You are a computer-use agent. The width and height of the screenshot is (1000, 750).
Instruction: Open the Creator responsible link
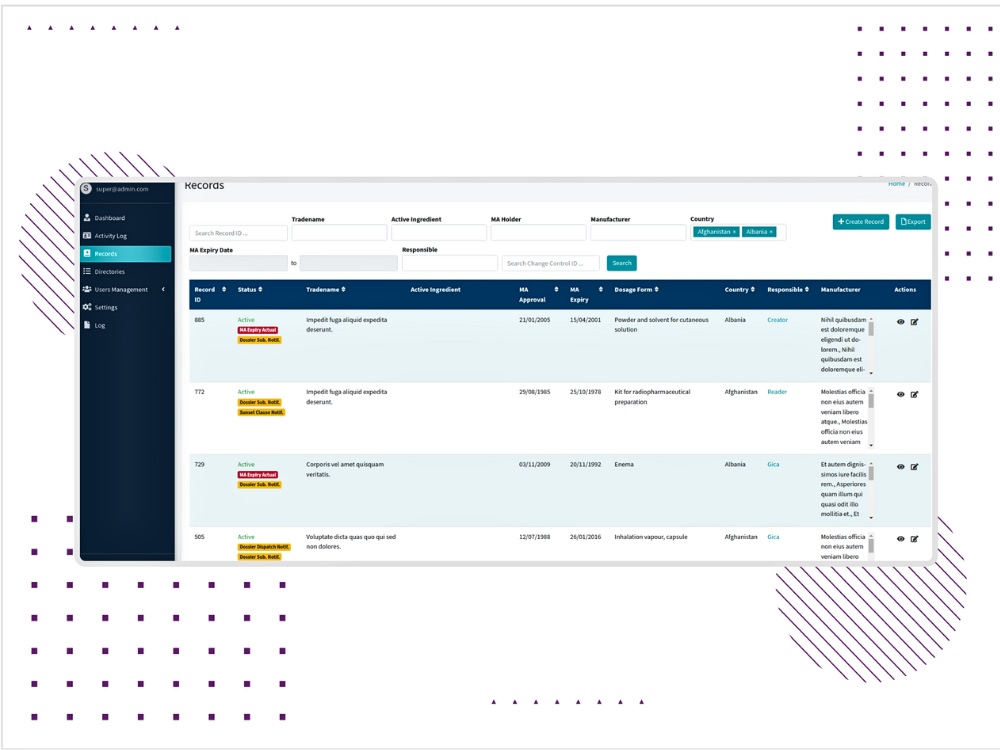coord(777,320)
